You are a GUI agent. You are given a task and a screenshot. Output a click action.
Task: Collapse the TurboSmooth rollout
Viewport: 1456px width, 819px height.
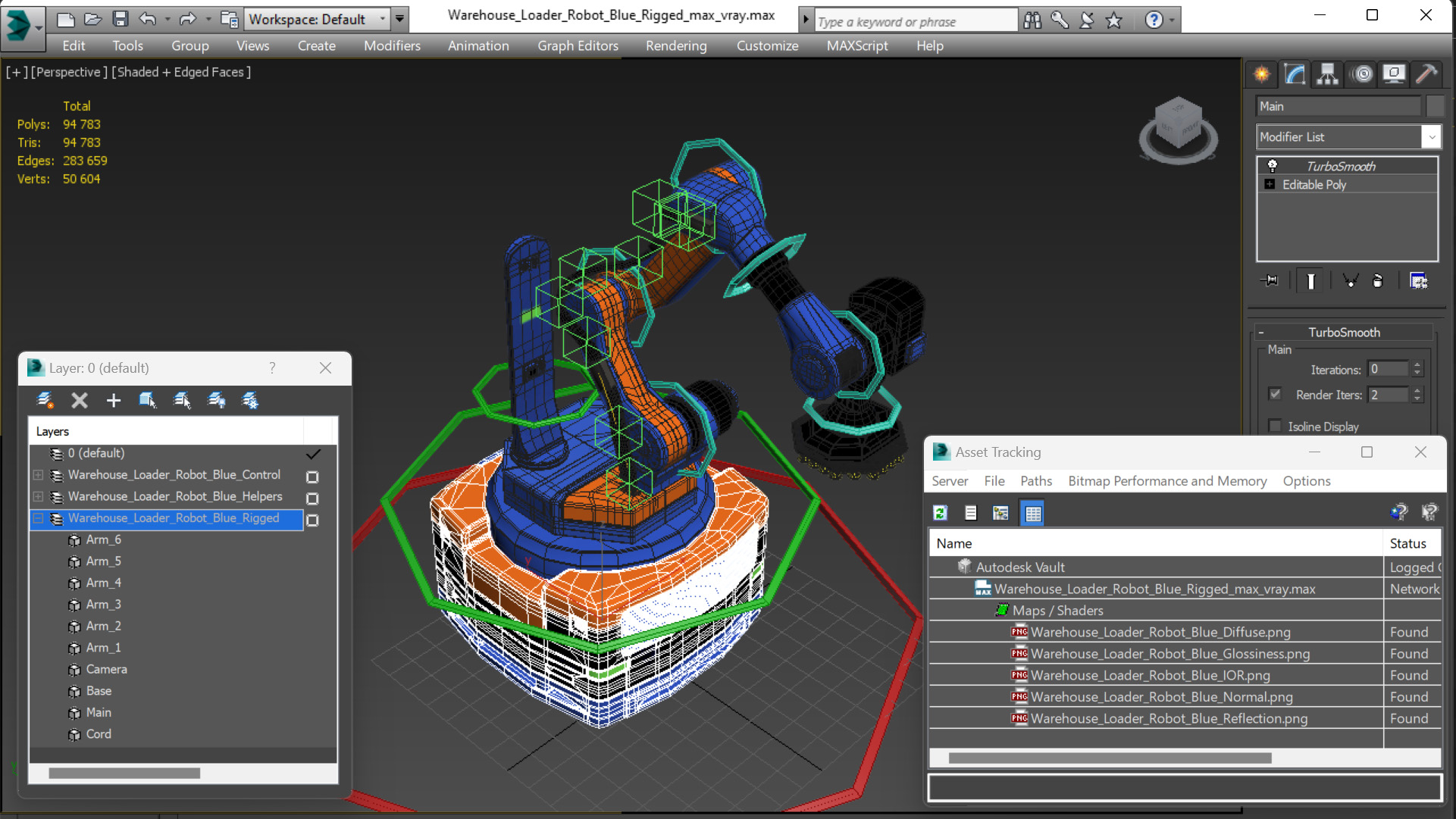[1261, 333]
